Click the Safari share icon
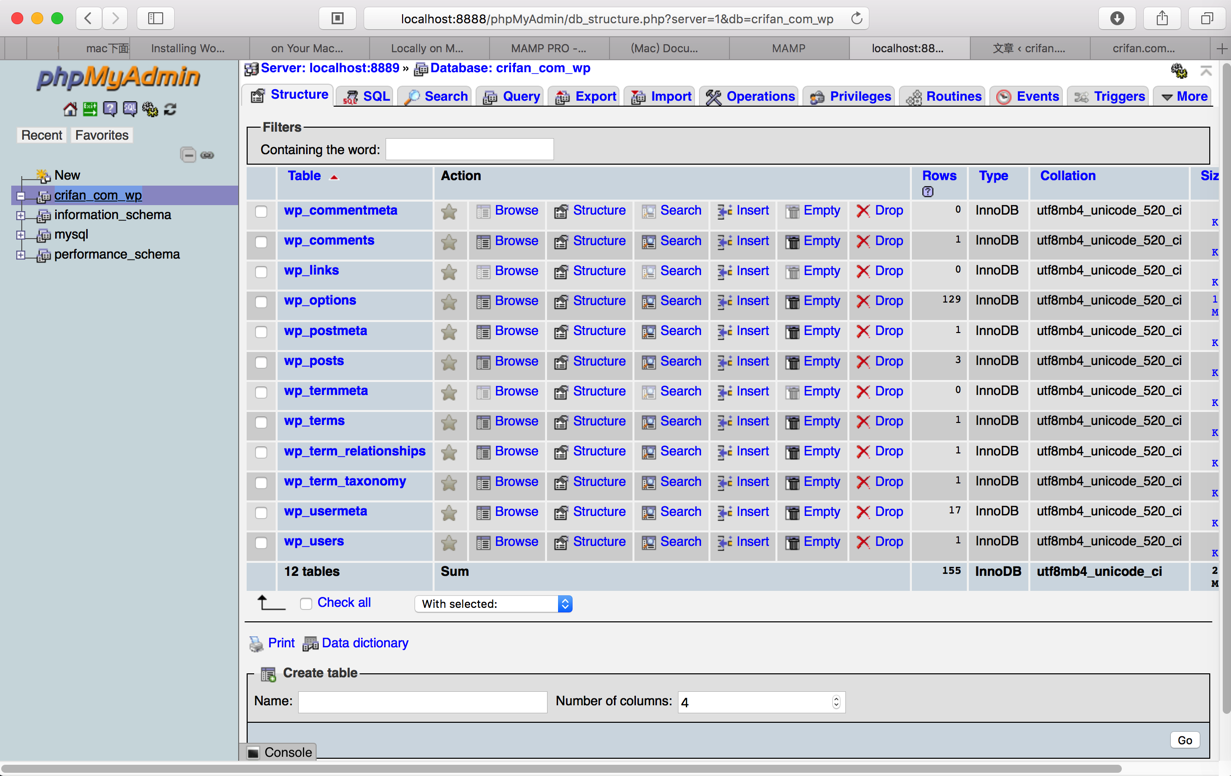The image size is (1231, 776). click(x=1162, y=18)
